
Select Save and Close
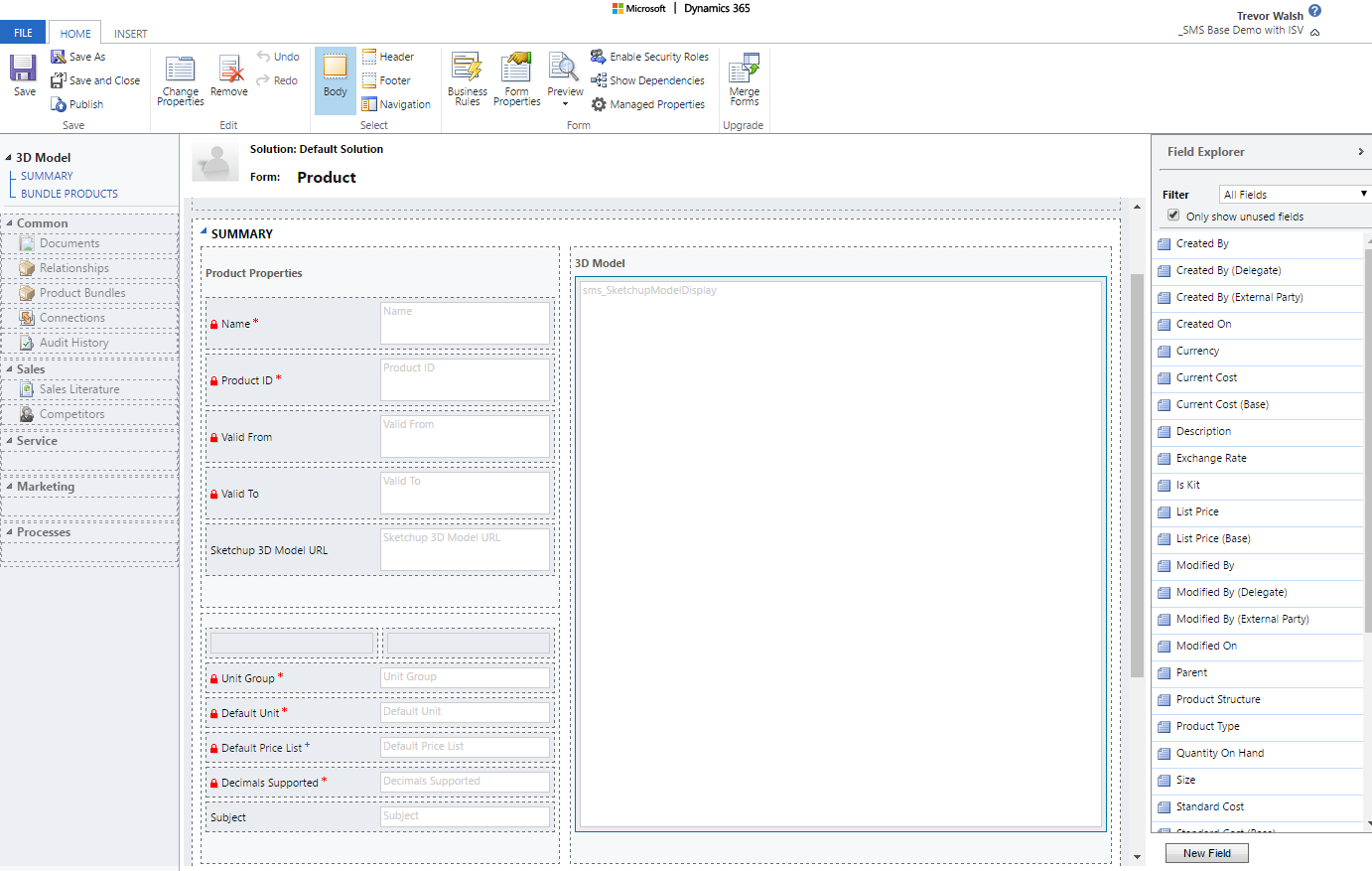[x=95, y=80]
